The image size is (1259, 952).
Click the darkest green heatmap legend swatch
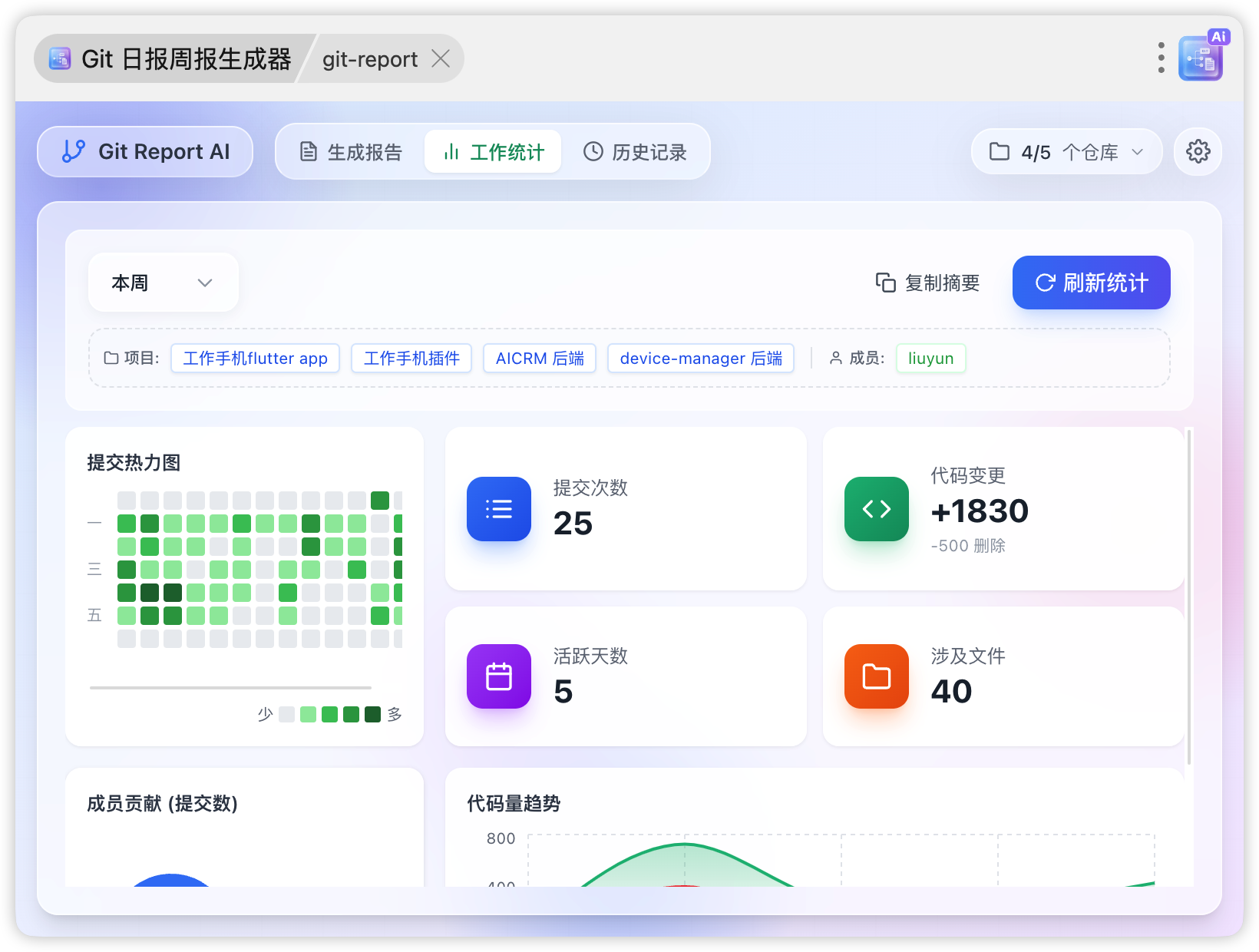373,714
